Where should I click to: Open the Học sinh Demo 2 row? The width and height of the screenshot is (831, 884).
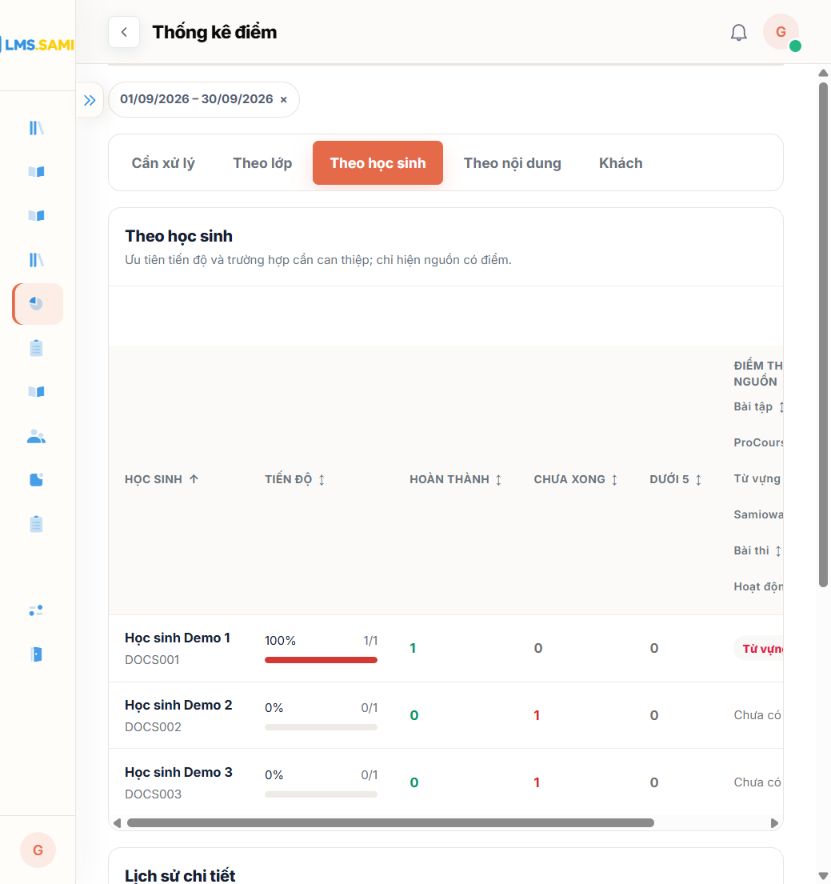pos(445,715)
